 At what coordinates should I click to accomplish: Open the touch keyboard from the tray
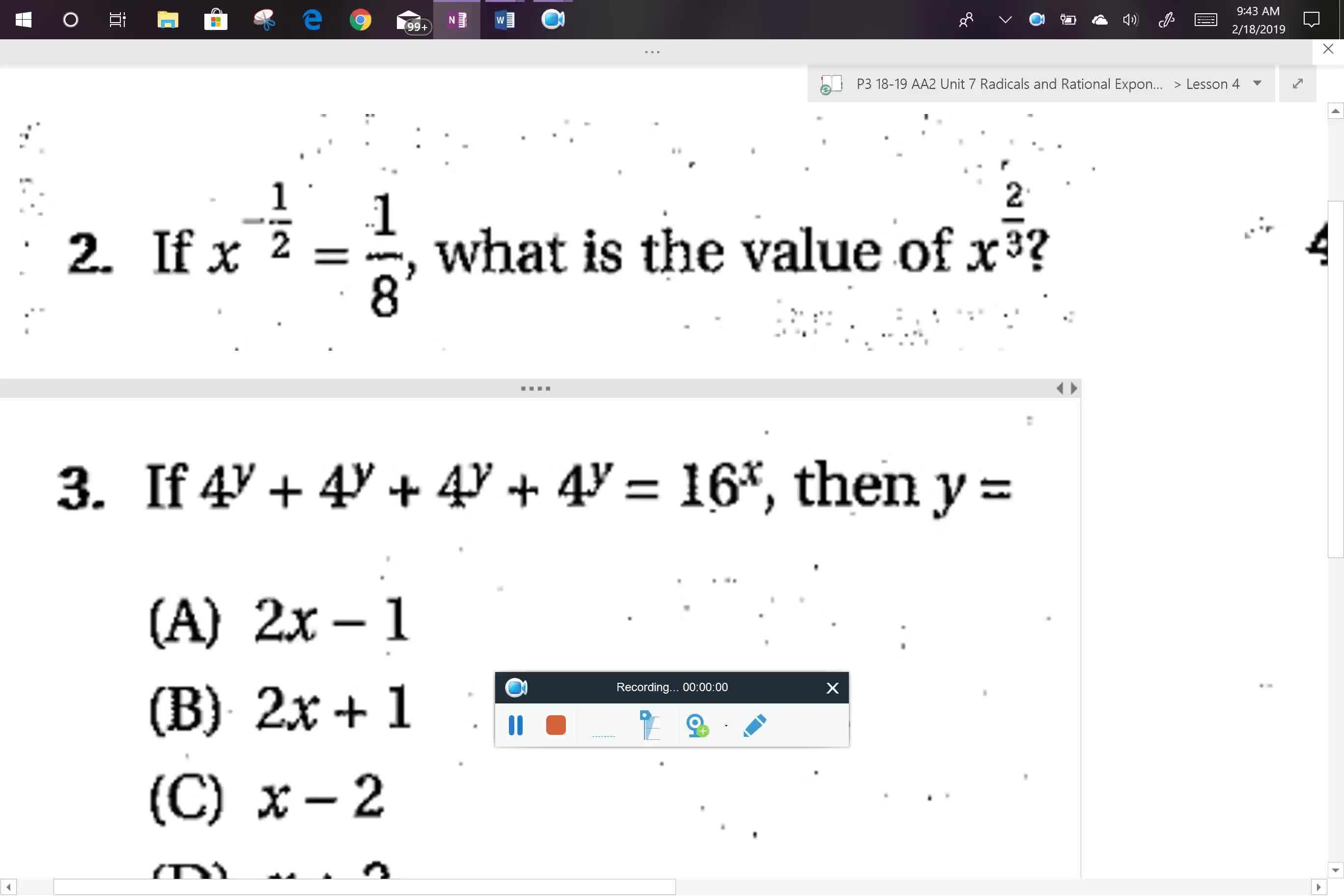(1205, 21)
